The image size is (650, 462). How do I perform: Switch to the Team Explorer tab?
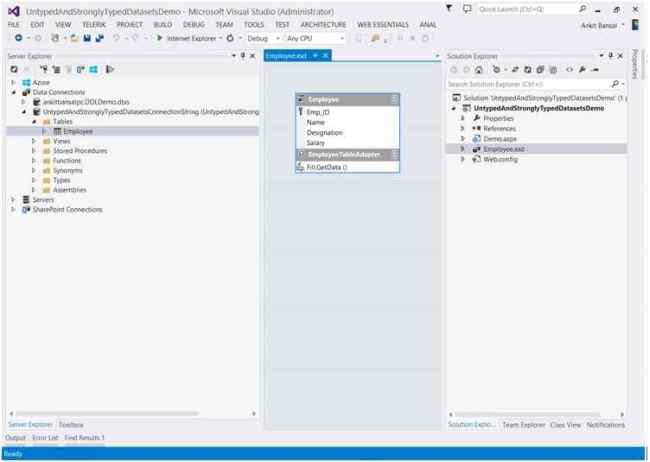[524, 425]
